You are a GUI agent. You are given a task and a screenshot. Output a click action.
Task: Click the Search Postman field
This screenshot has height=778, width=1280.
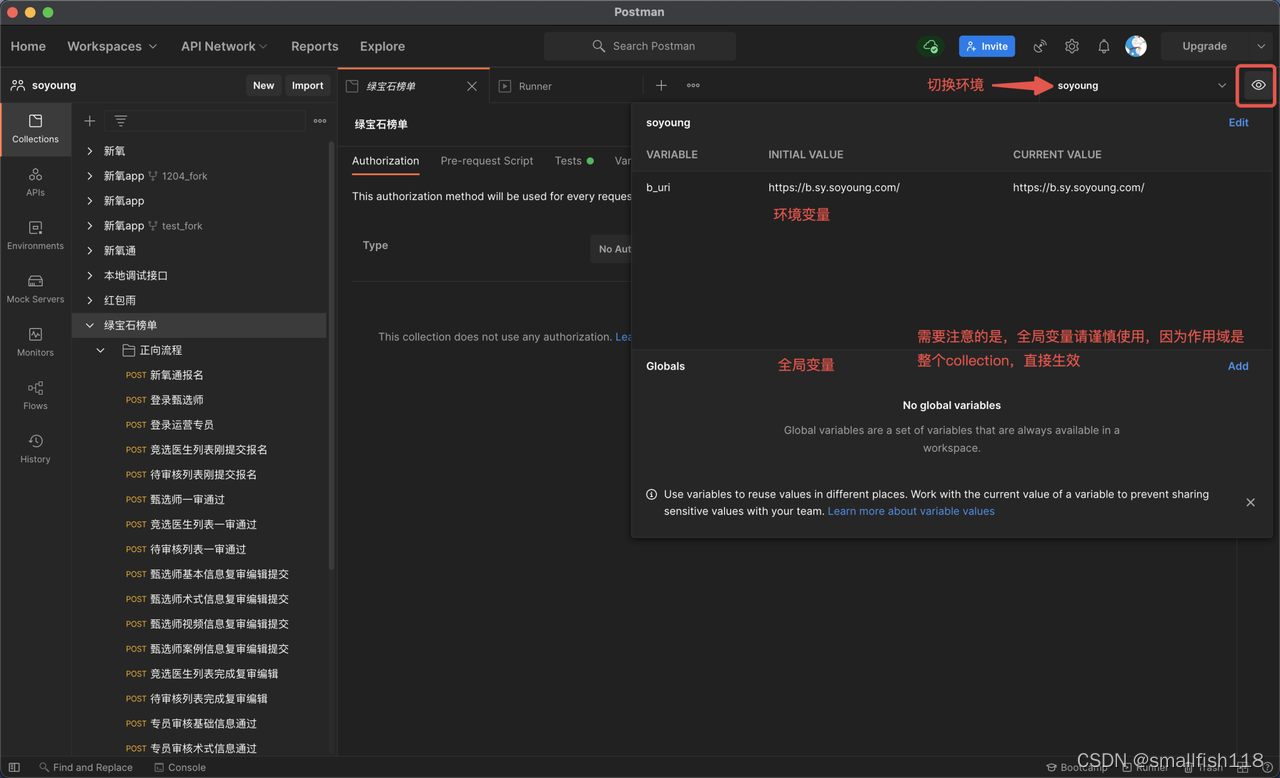pos(640,46)
